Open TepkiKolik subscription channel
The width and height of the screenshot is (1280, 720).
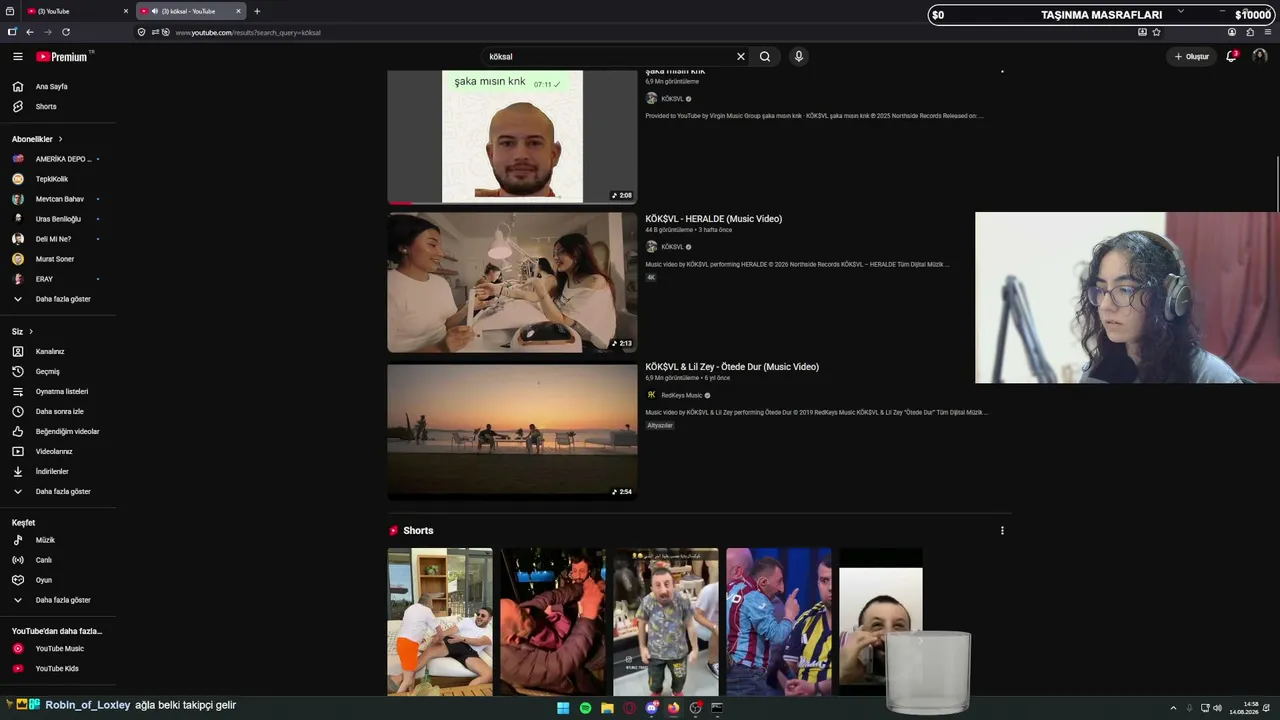[x=58, y=179]
